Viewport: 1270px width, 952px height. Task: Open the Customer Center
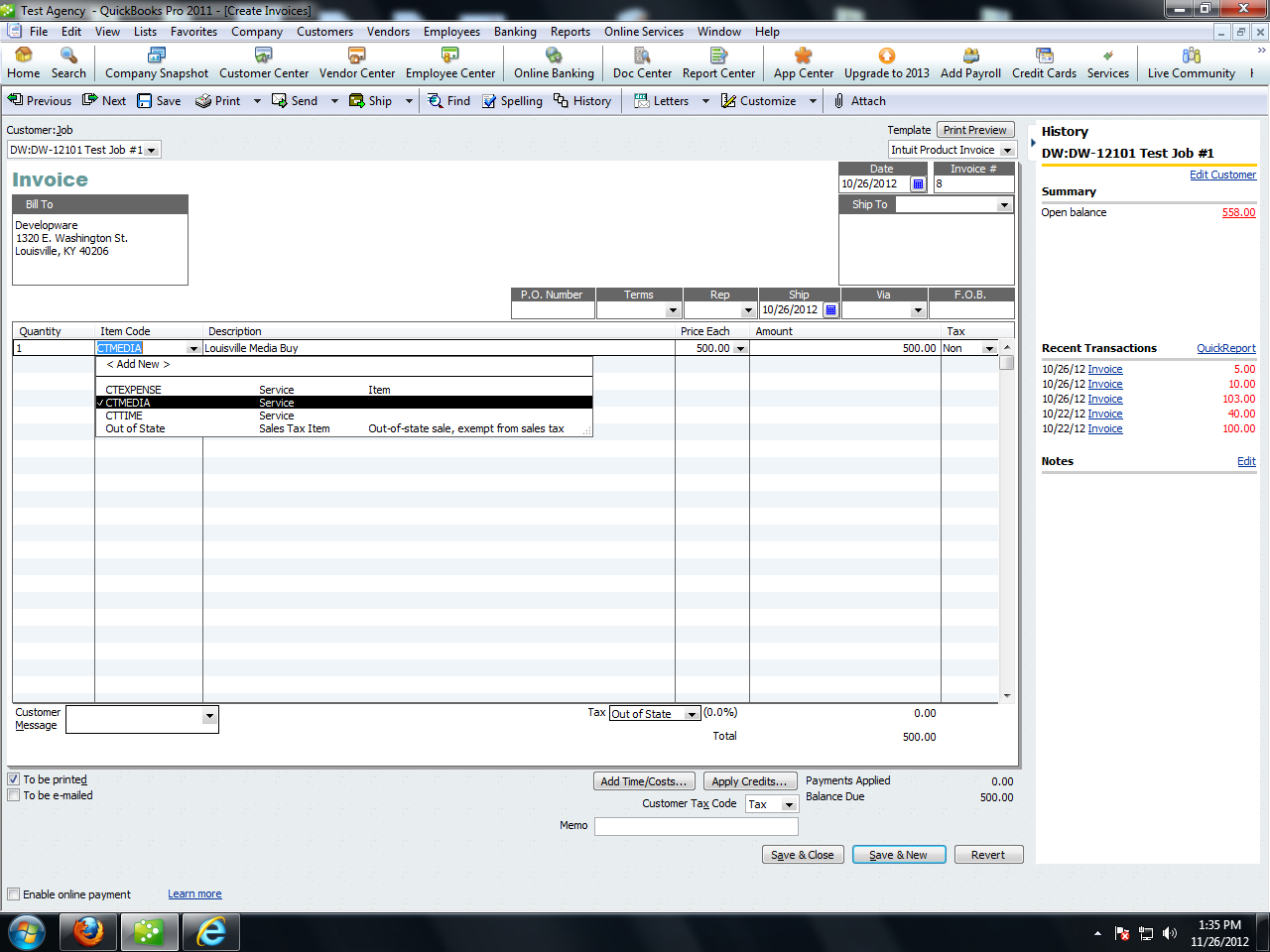click(264, 63)
